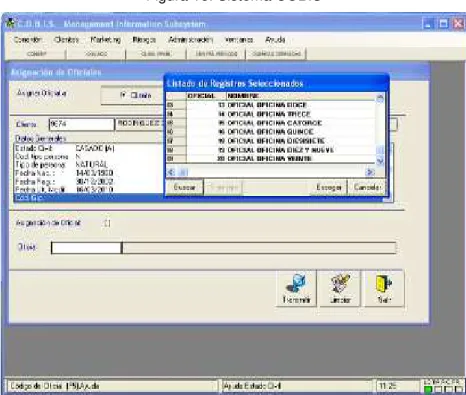Image resolution: width=466 pixels, height=395 pixels.
Task: Click the Buscar button
Action: coord(184,187)
